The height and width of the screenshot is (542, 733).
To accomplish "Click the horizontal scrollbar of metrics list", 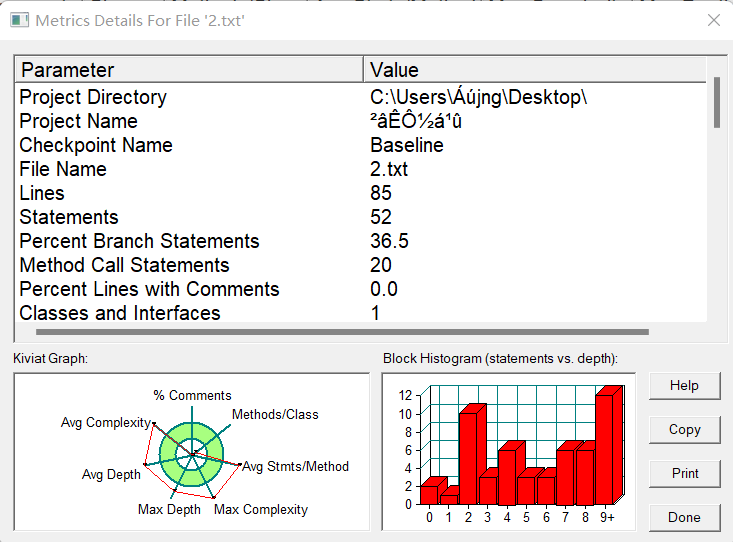I will click(x=342, y=332).
